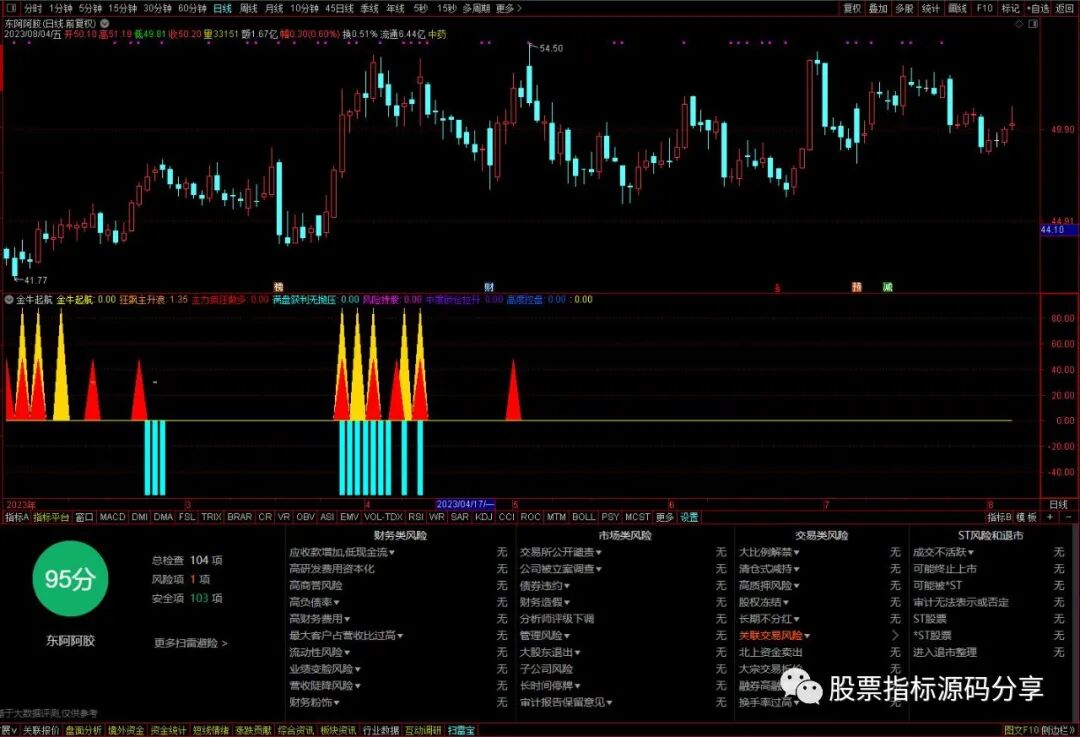Click the 日线 label at axis corner
The image size is (1080, 737).
point(1058,505)
